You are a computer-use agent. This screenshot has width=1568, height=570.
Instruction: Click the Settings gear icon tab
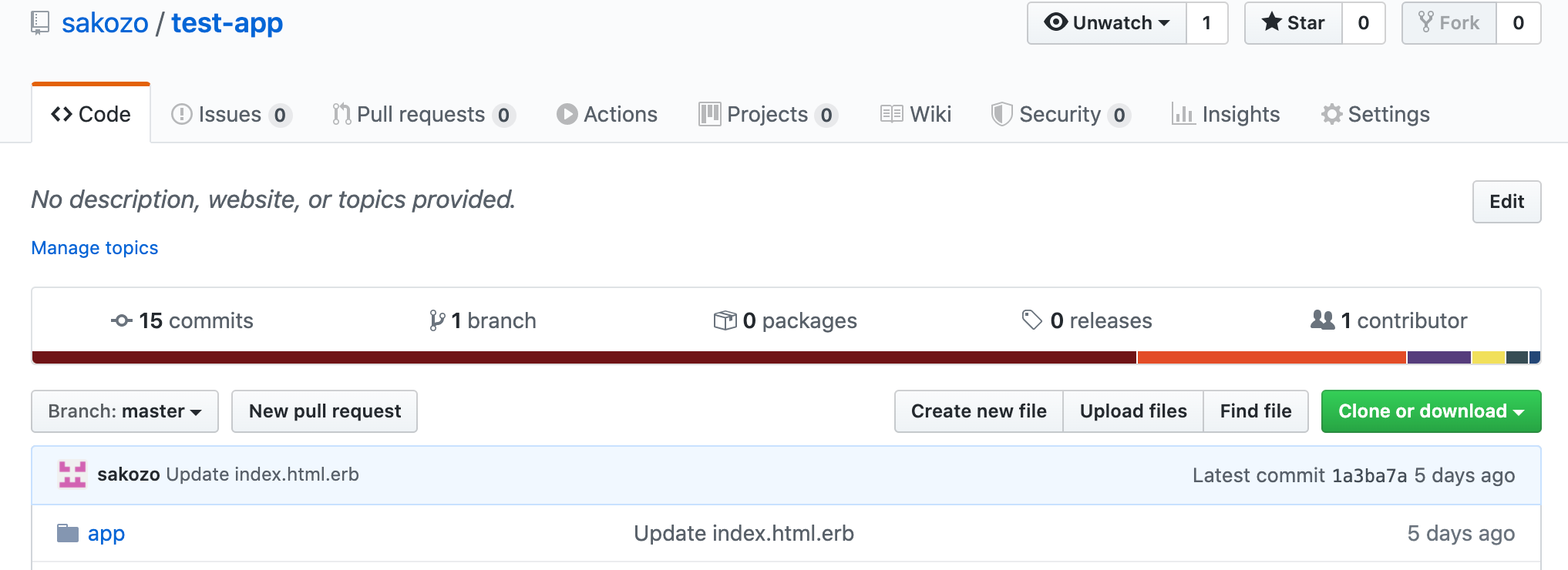click(1331, 114)
